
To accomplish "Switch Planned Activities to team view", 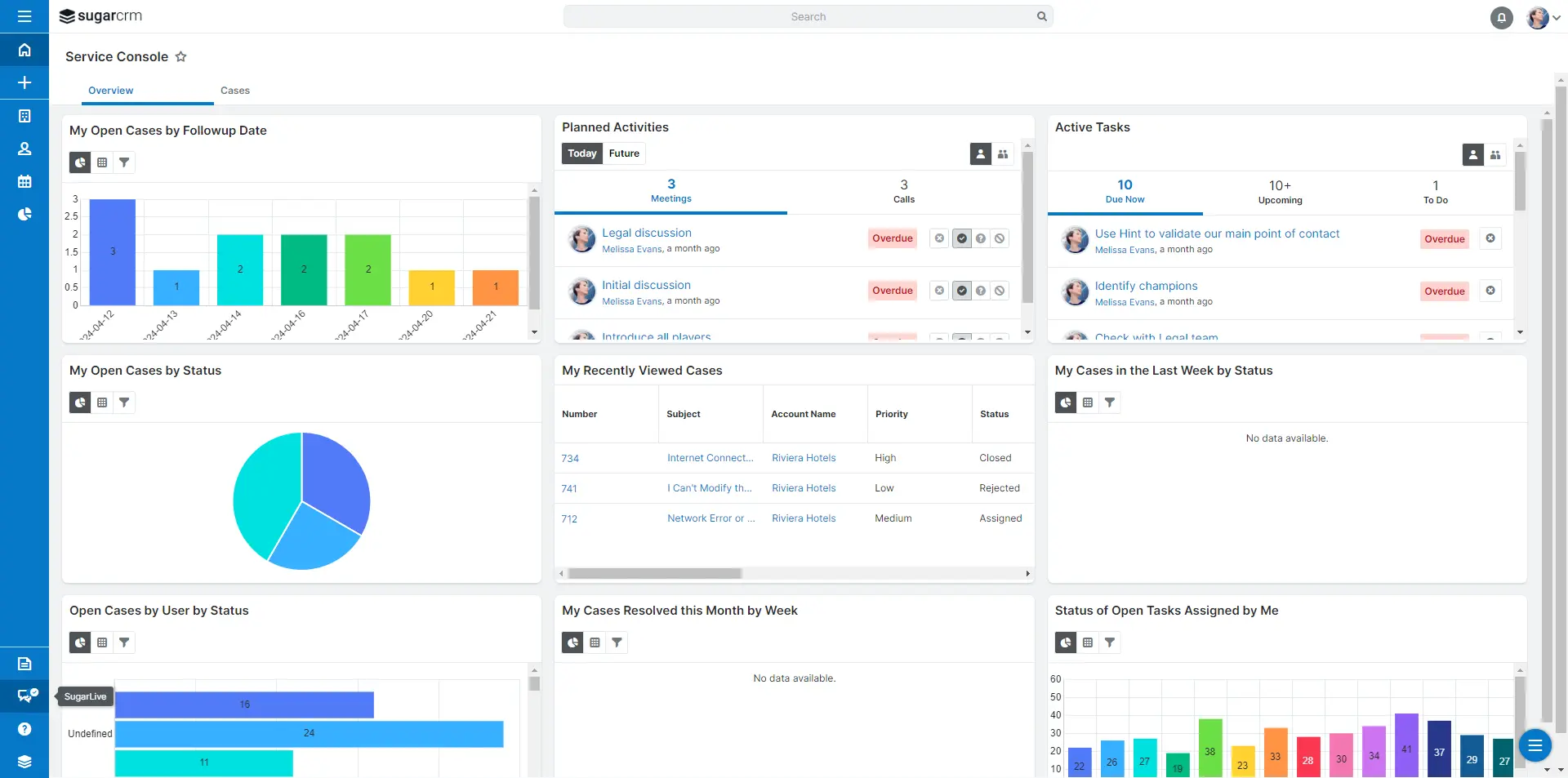I will (1003, 154).
